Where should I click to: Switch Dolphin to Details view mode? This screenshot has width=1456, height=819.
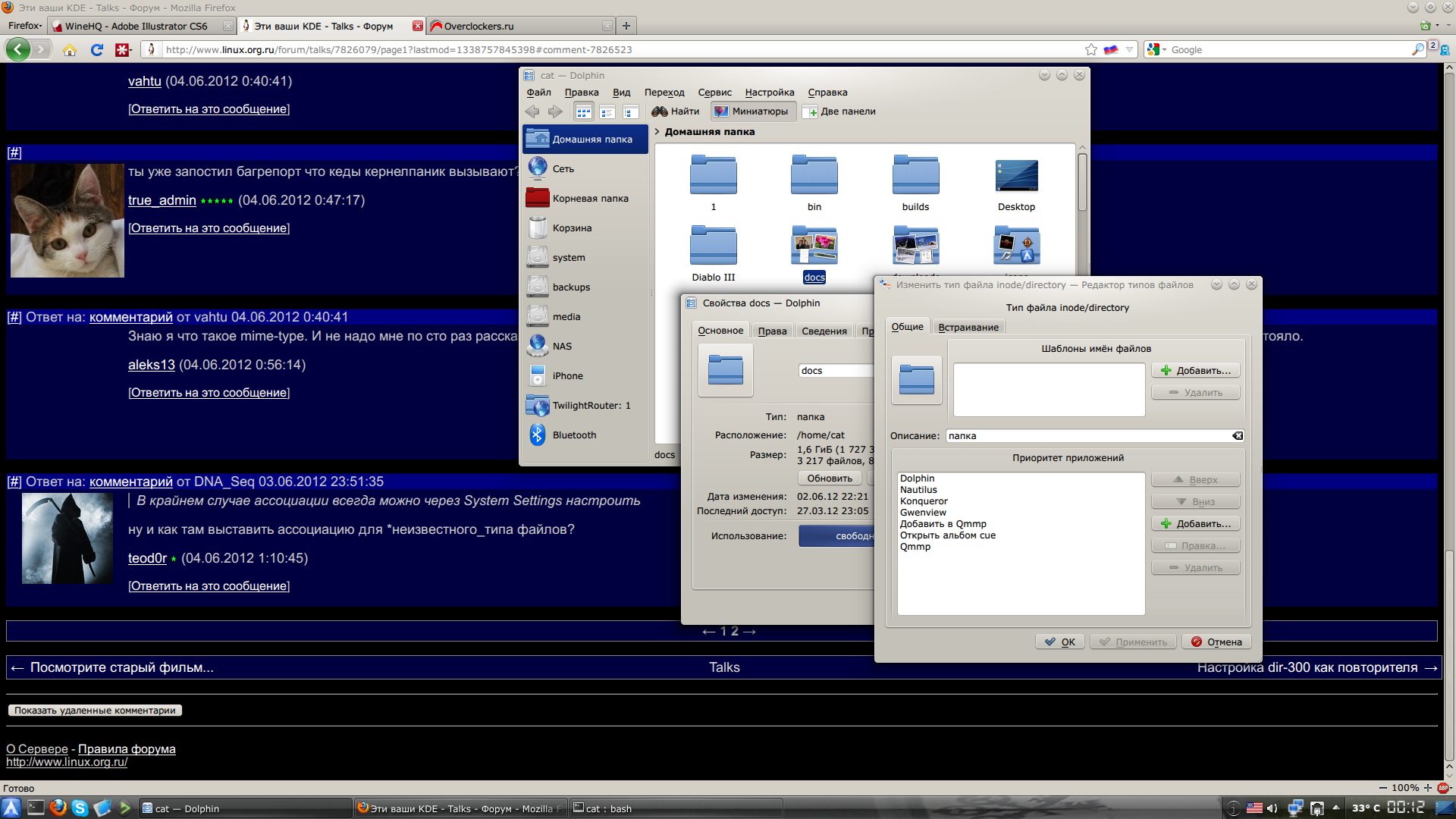630,112
